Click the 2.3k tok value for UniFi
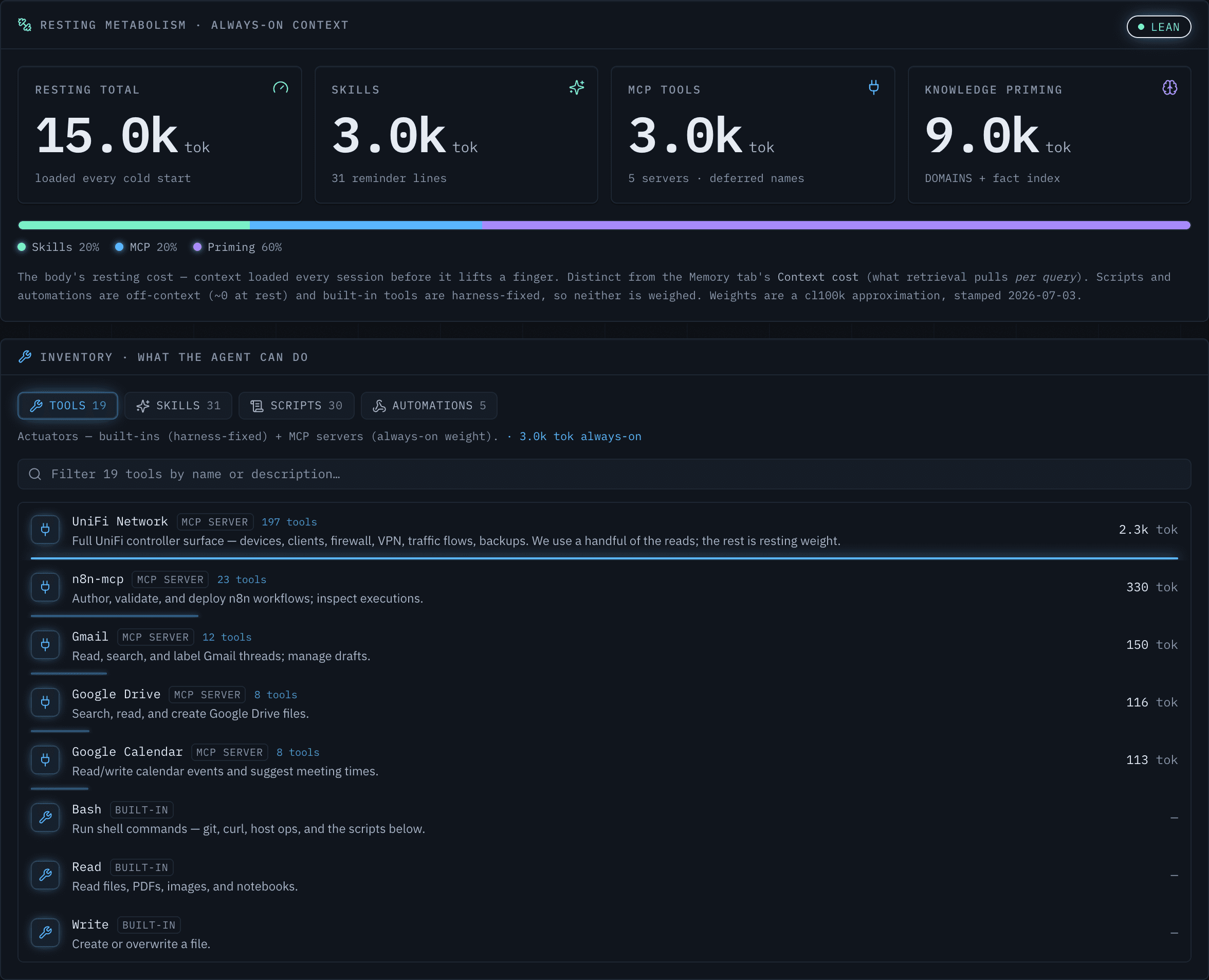Screen dimensions: 1209x980 pos(1148,530)
